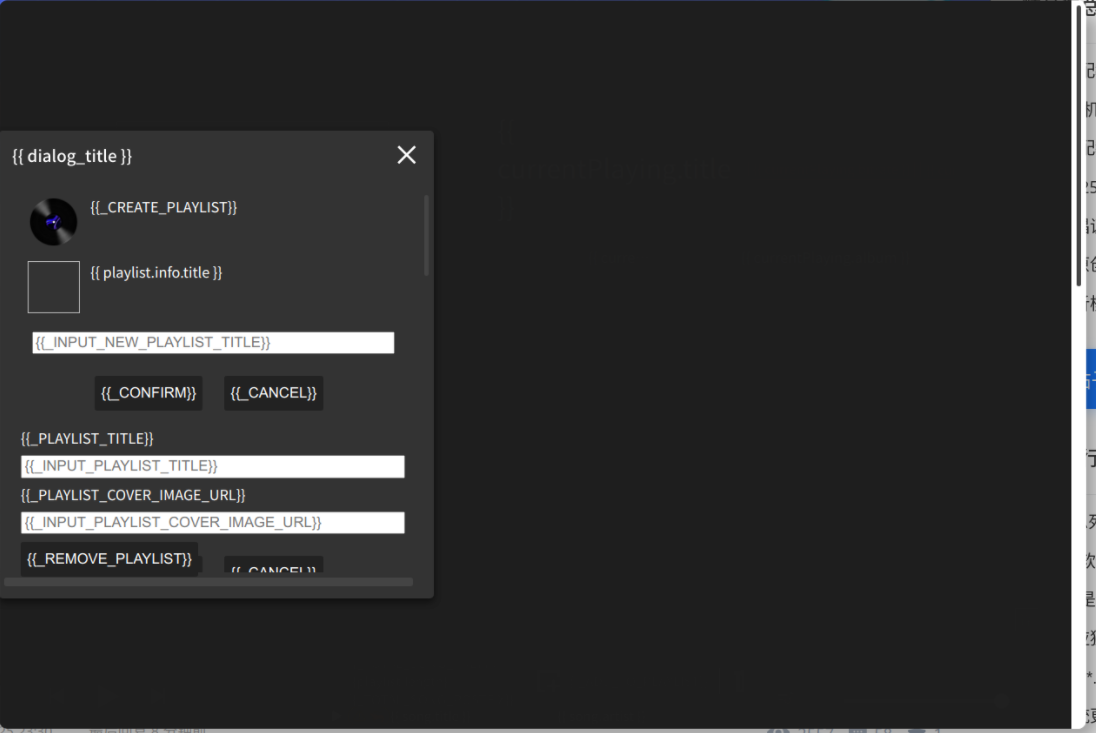Focus the {{_INPUT_PLAYLIST_COVER_IMAGE_URL}} field
1096x733 pixels.
pyautogui.click(x=212, y=523)
